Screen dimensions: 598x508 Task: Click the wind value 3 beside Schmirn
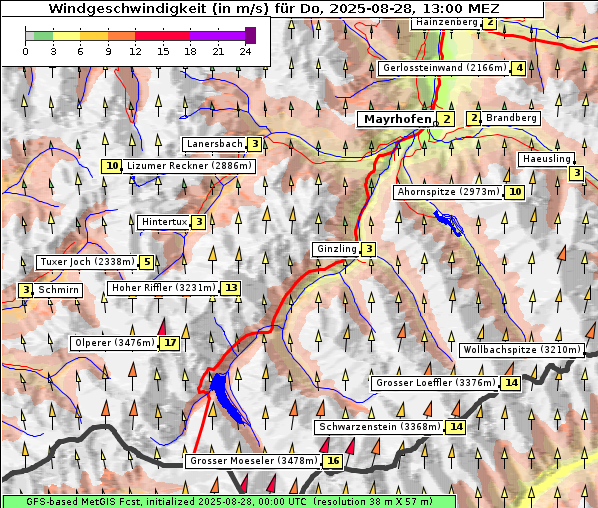pyautogui.click(x=25, y=290)
